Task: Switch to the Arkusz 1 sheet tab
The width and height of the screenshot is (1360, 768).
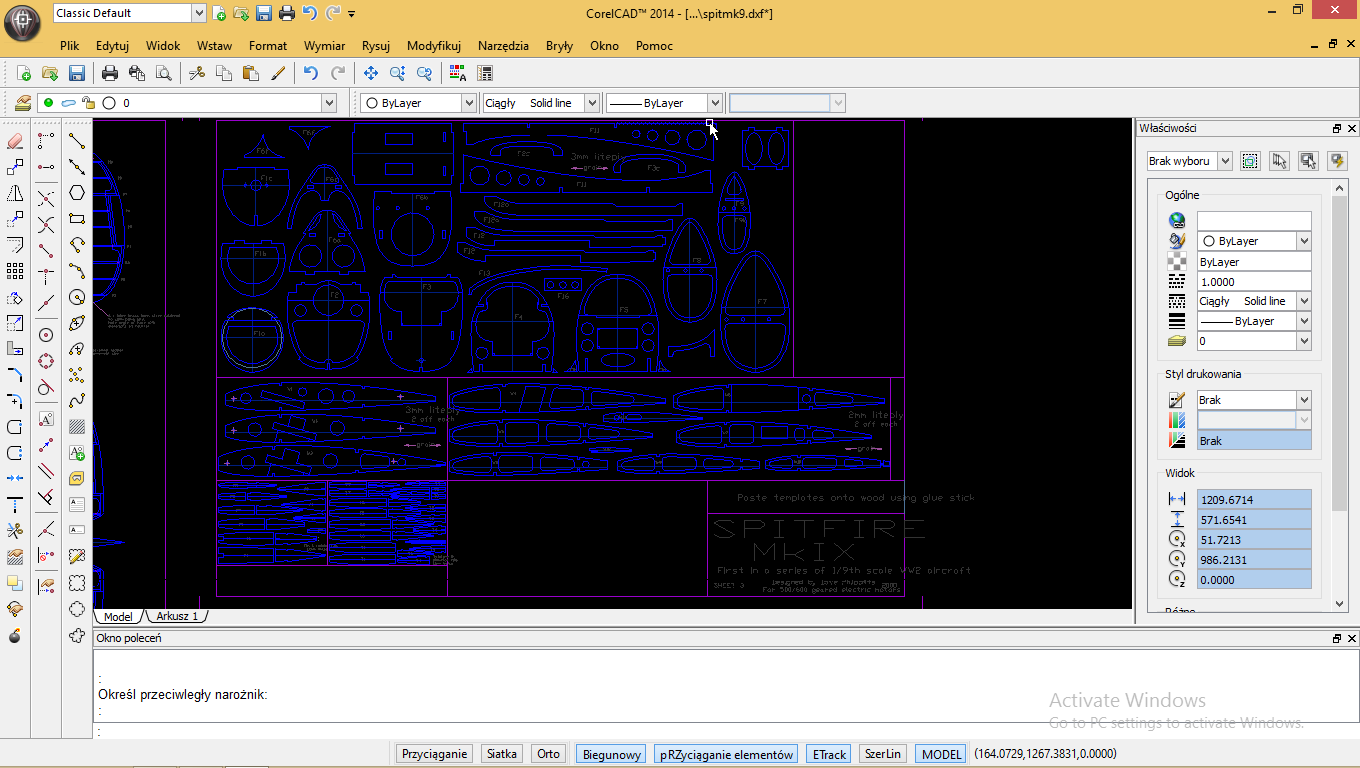Action: 177,617
